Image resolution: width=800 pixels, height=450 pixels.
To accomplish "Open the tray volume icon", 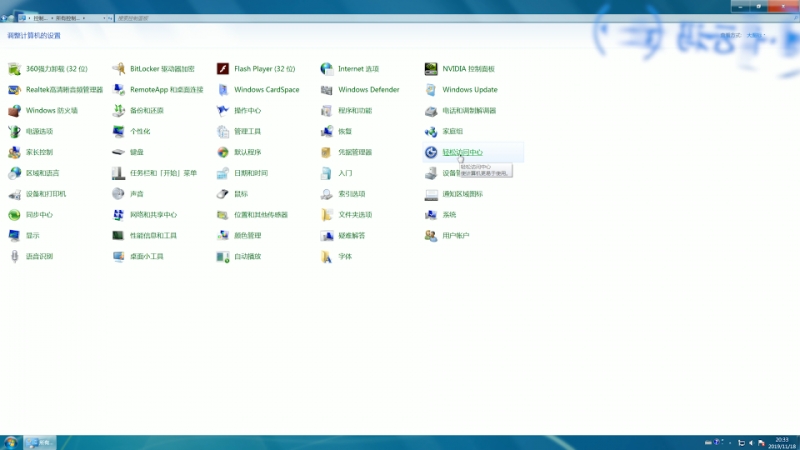I will 751,443.
